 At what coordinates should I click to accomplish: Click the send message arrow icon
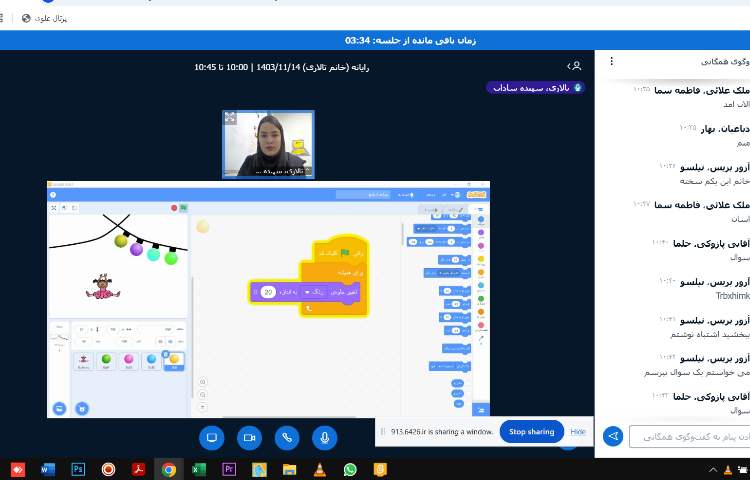point(613,436)
